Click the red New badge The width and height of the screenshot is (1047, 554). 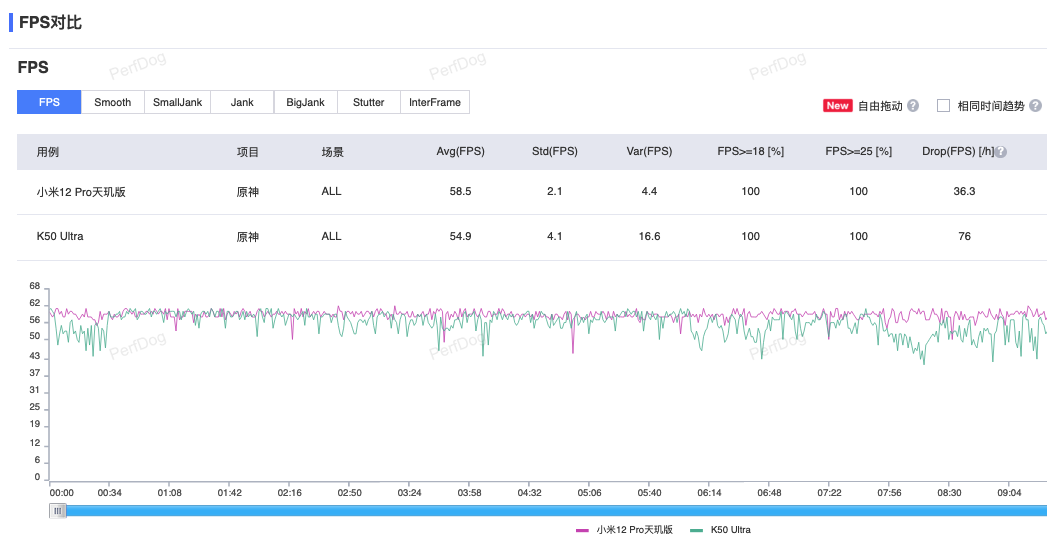tap(837, 105)
